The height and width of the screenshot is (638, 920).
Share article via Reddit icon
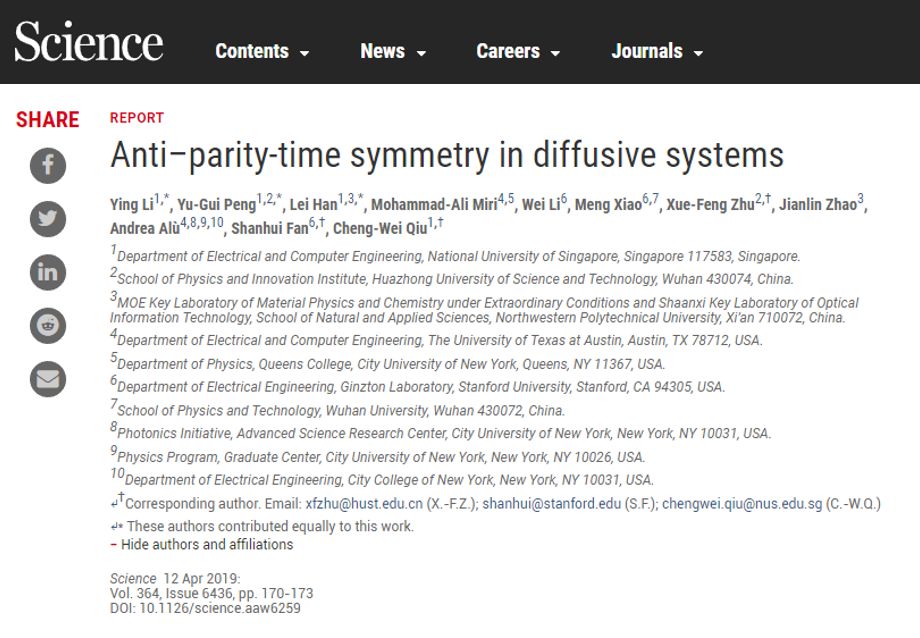(48, 325)
